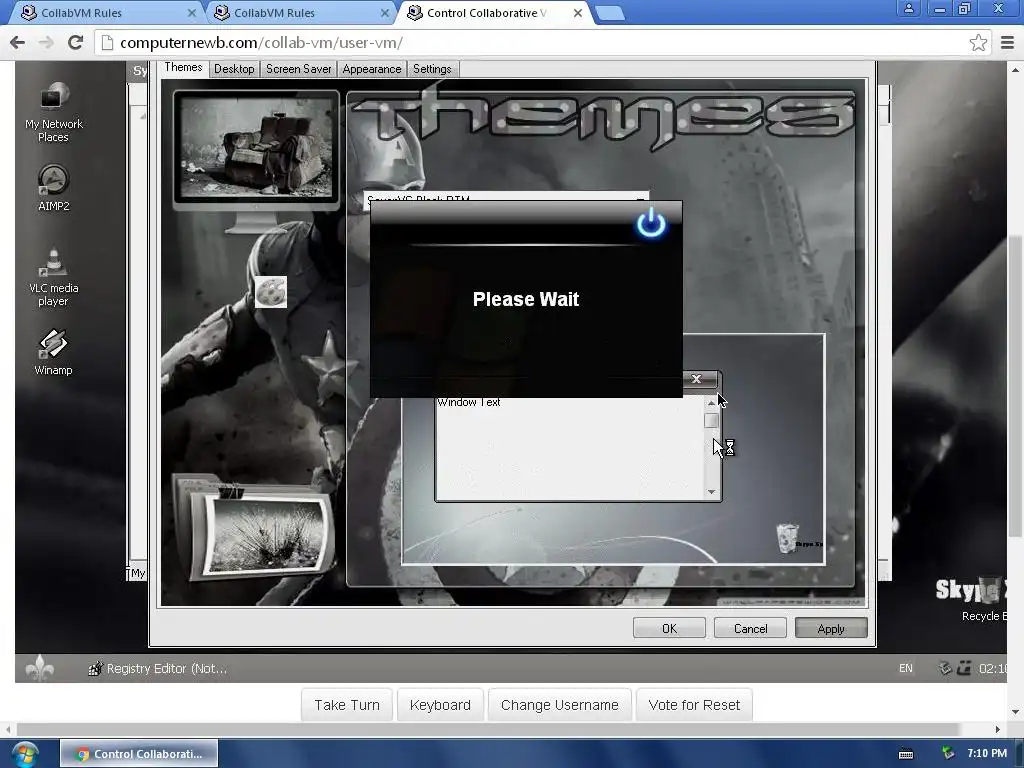Viewport: 1024px width, 768px height.
Task: Click the OK button in Display Properties
Action: point(669,628)
